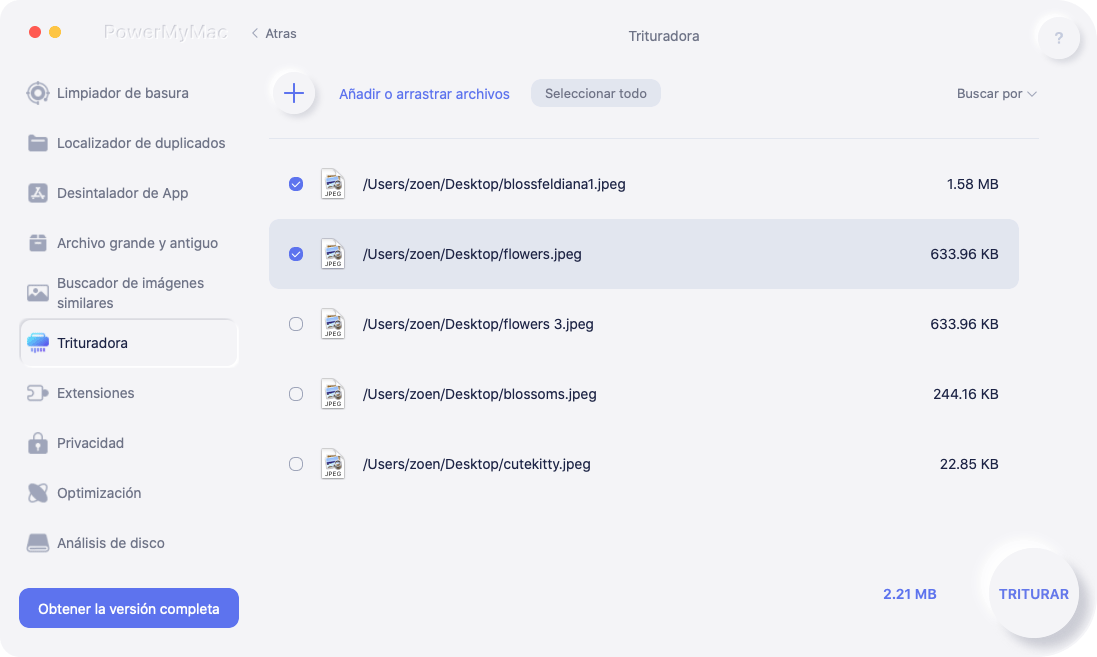Open Buscador de imágenes similares section
The image size is (1097, 657).
coord(130,293)
